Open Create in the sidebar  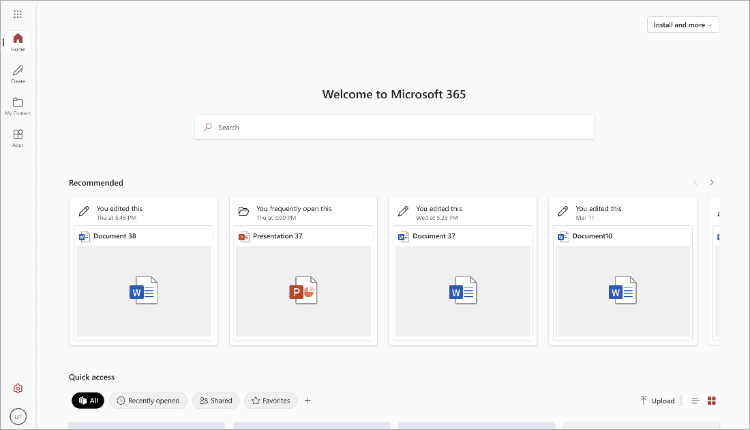coord(18,74)
